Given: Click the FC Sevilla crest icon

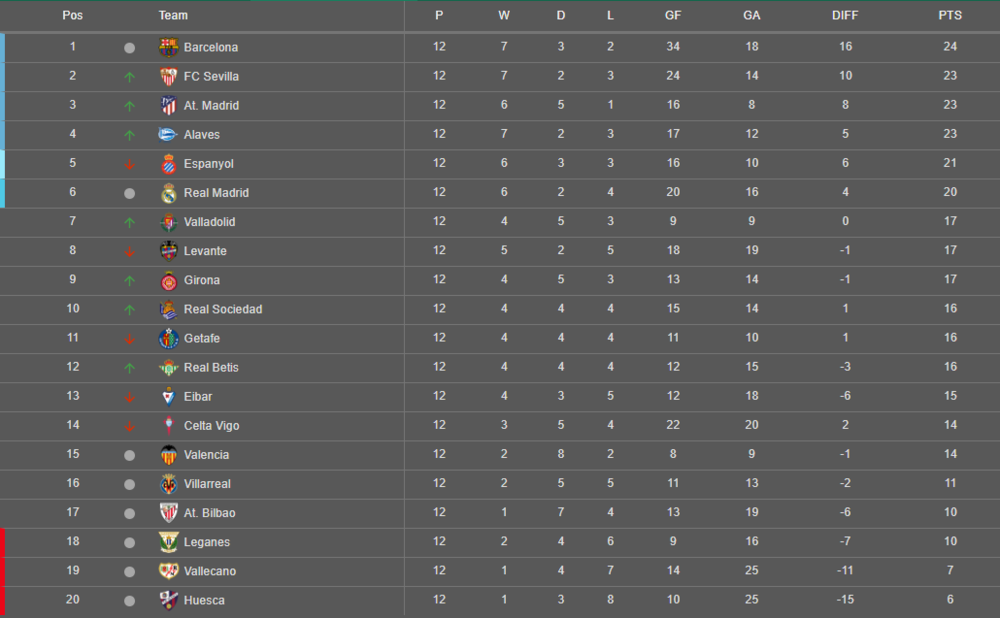Looking at the screenshot, I should 168,76.
